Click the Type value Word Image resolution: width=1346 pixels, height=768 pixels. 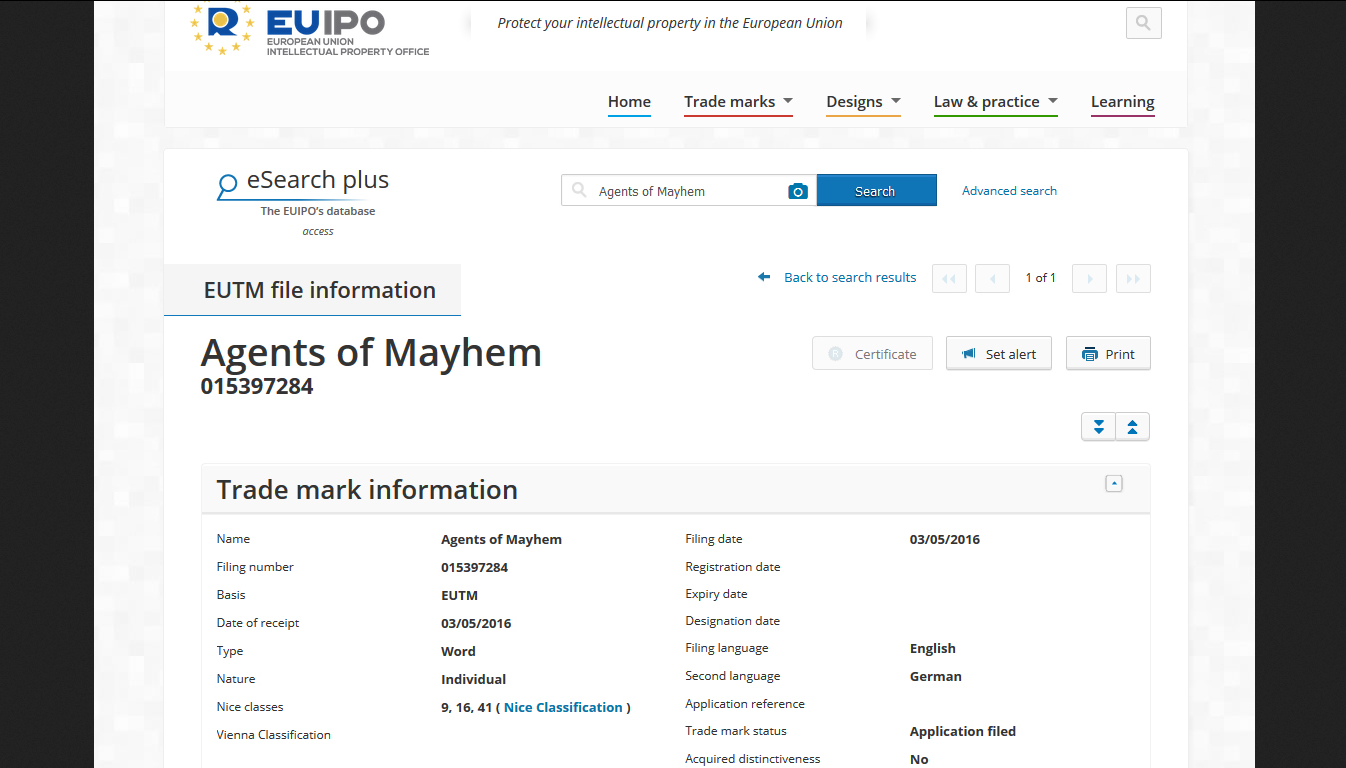458,651
